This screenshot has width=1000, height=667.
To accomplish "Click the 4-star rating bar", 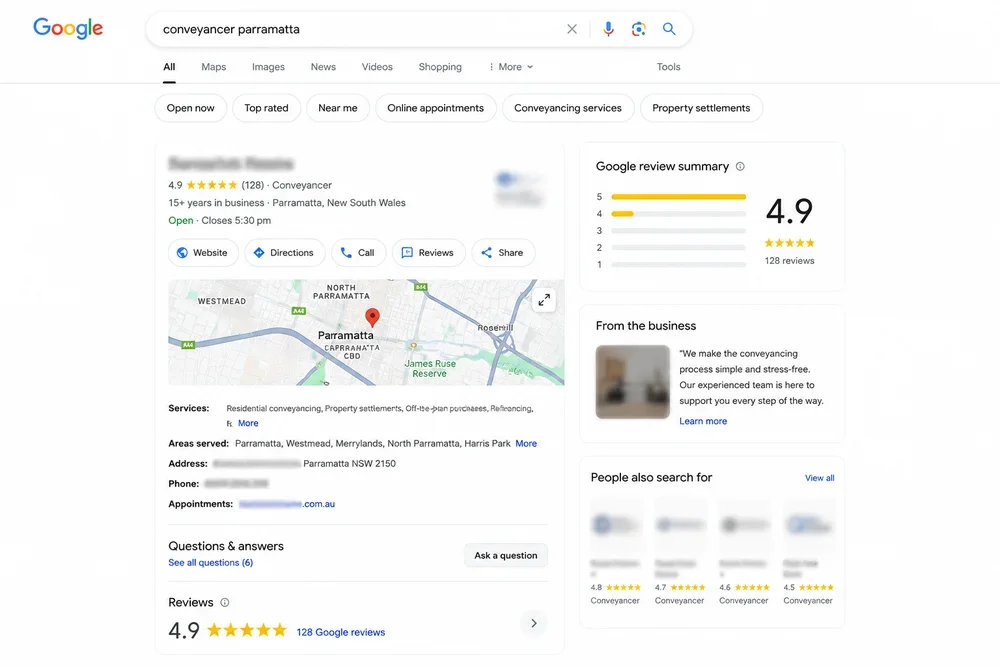I will coord(679,214).
